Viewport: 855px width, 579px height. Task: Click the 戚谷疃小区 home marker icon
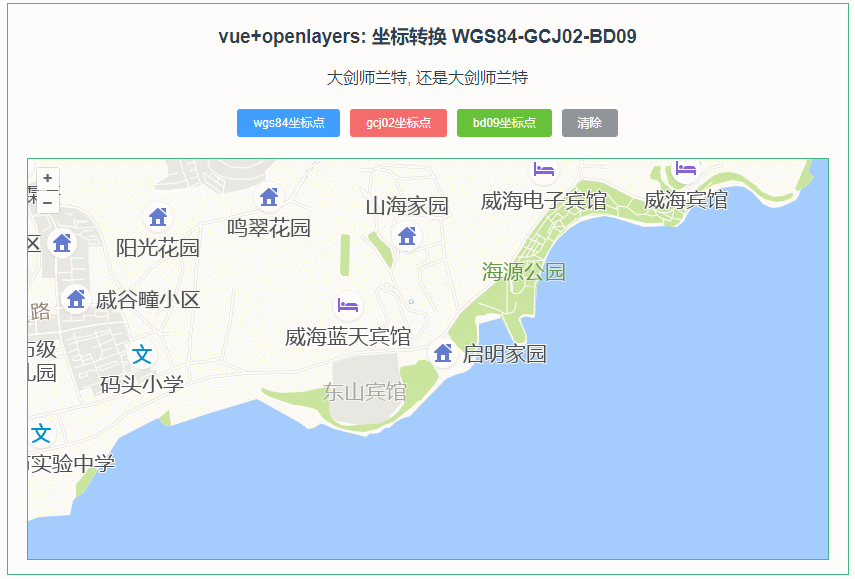(75, 297)
